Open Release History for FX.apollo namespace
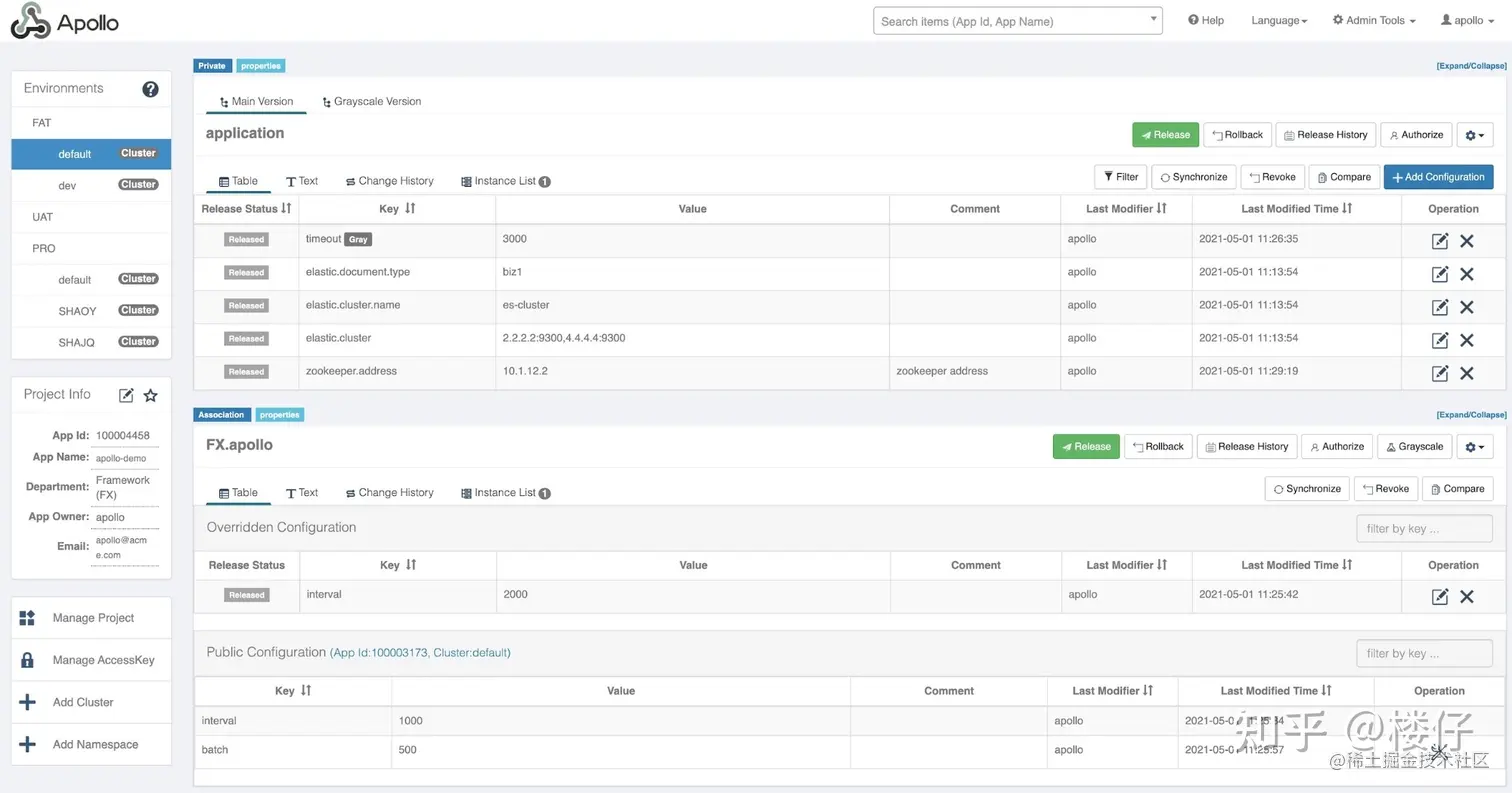Screen dimensions: 1512x793 point(1247,447)
